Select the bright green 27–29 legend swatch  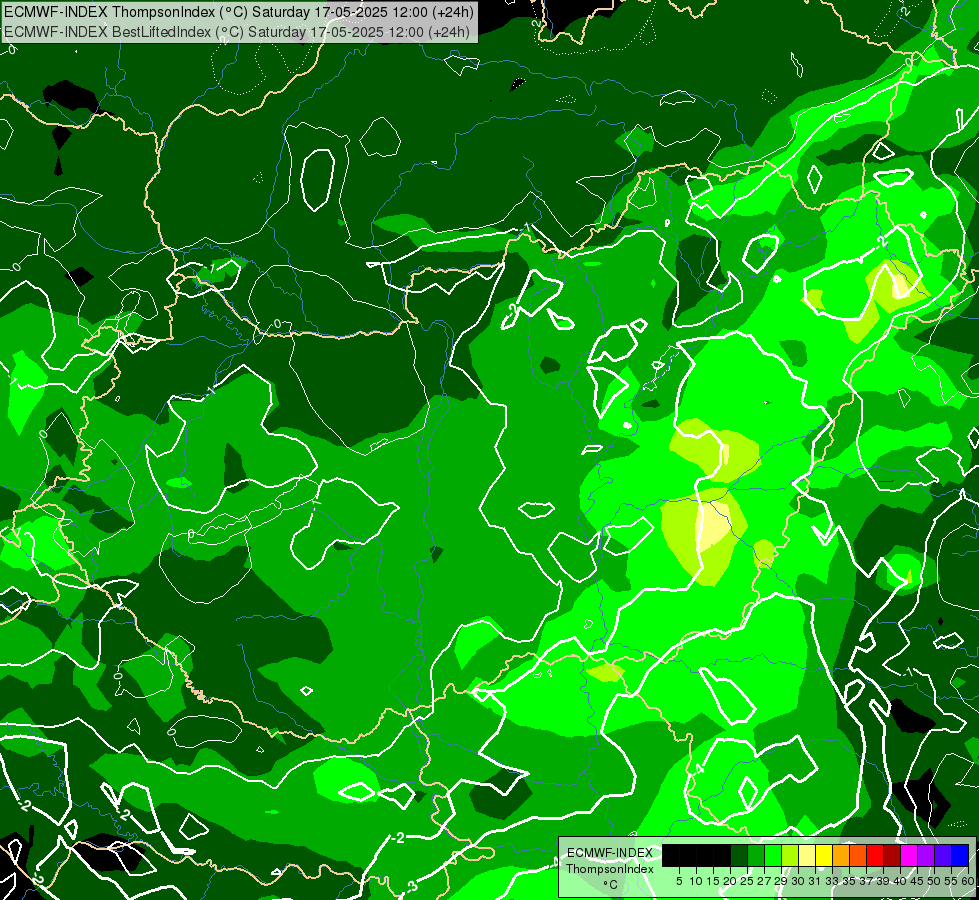[x=773, y=855]
